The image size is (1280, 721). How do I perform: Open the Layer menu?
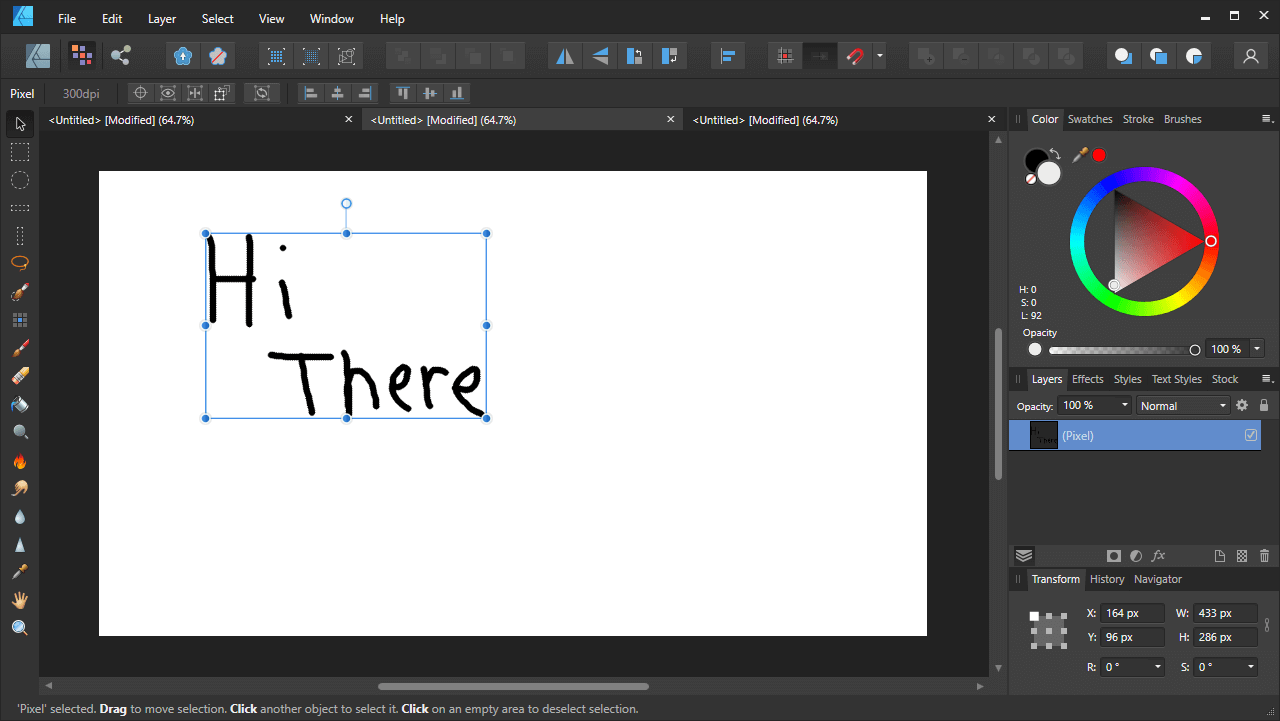(161, 18)
